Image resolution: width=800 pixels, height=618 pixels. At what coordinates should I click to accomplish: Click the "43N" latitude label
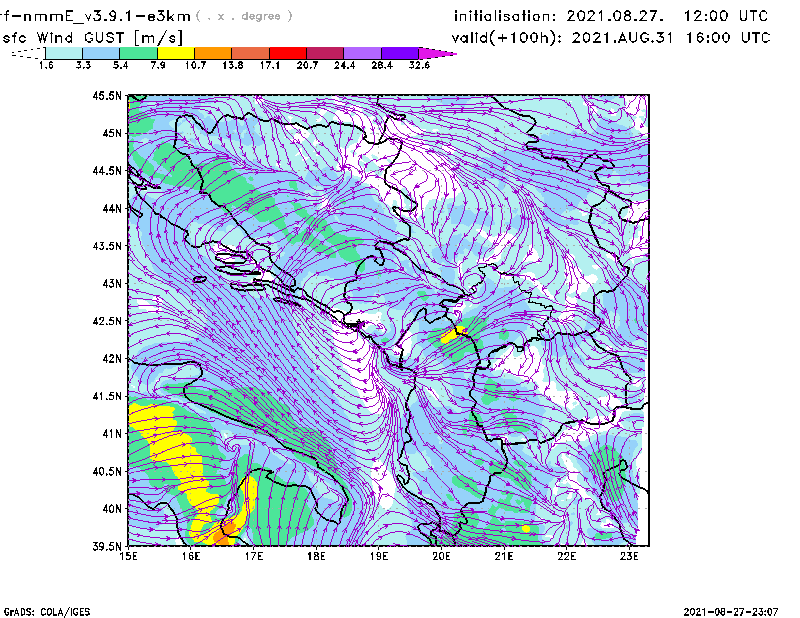tap(112, 283)
